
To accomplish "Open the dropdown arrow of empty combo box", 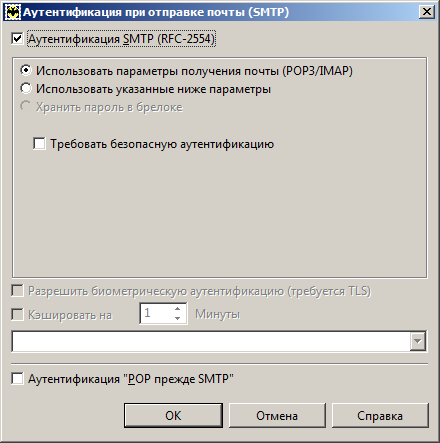I will click(417, 341).
